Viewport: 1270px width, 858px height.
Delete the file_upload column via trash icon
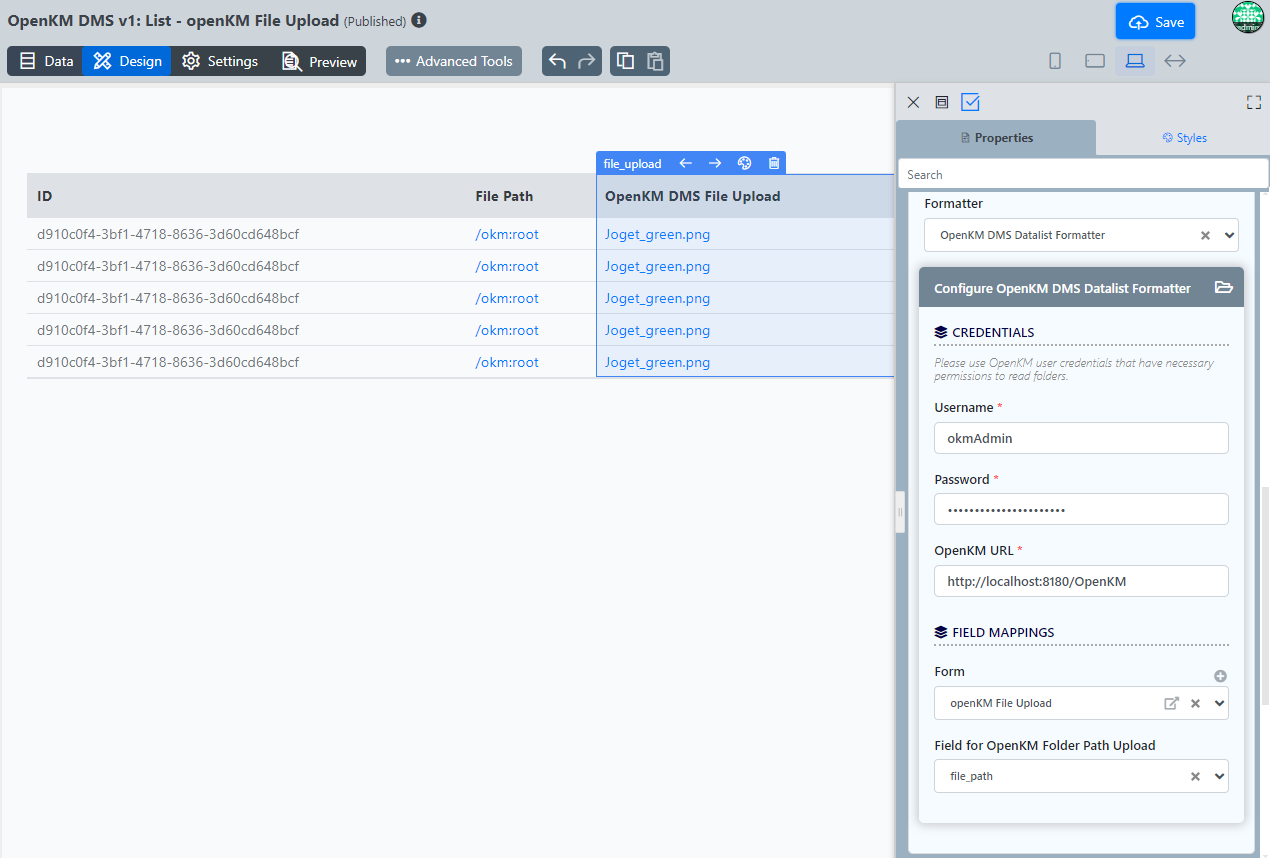(774, 163)
